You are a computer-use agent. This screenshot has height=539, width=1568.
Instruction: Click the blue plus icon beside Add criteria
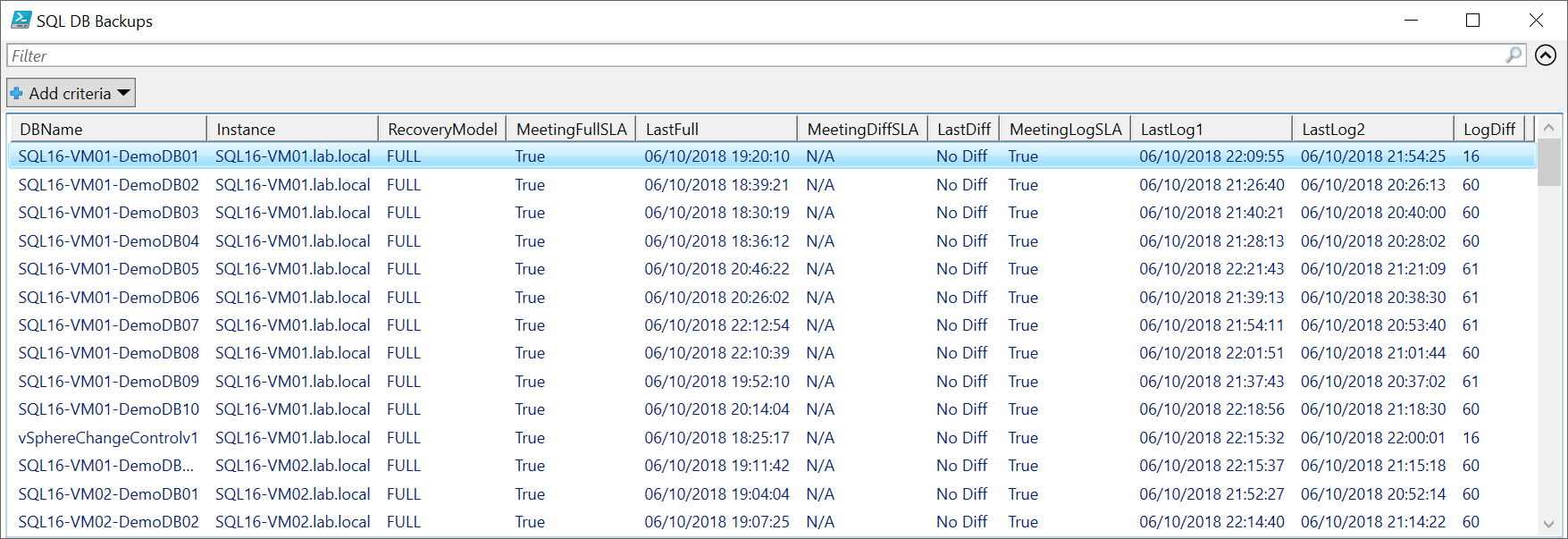pos(17,93)
